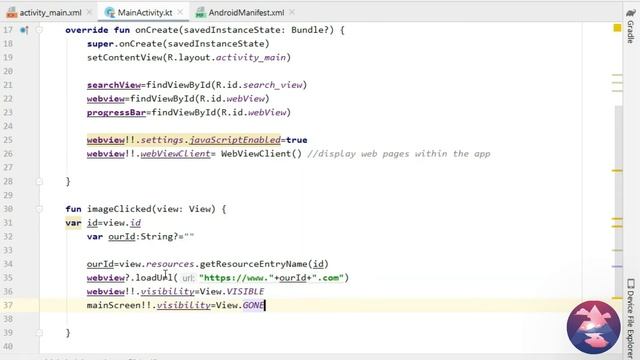Close the activity_main.xml tab
Viewport: 640px width, 360px height.
click(x=89, y=13)
